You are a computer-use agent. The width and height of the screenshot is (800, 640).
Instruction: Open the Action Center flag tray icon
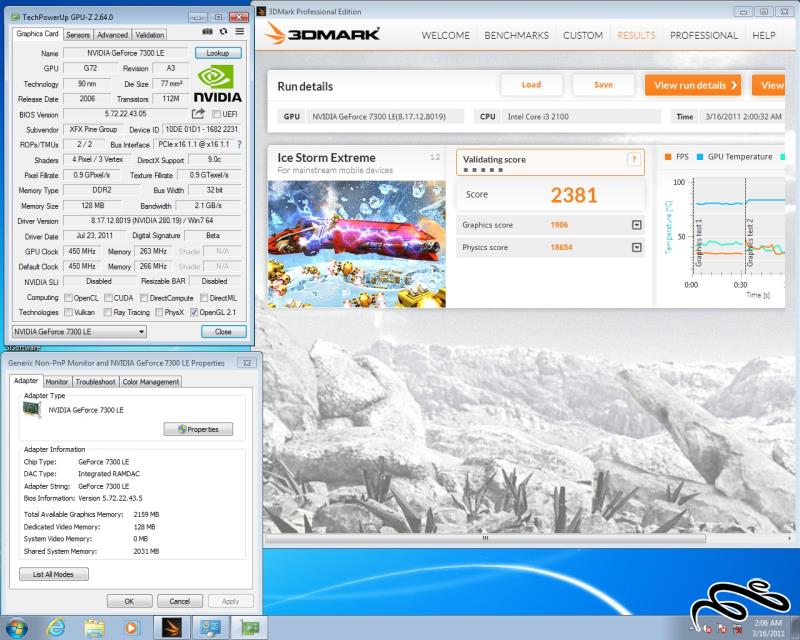[x=722, y=629]
